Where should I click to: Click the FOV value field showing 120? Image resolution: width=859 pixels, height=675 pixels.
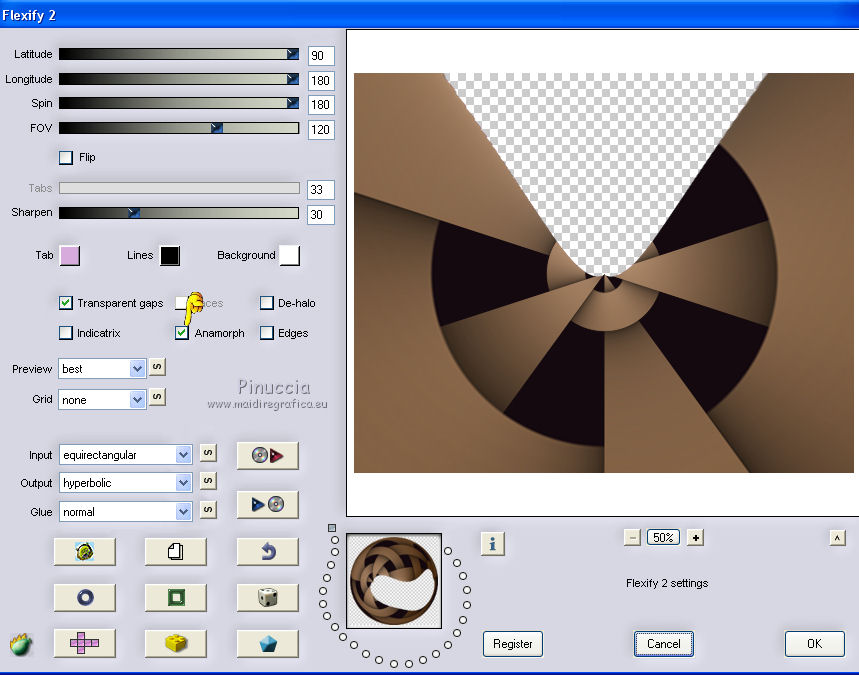[x=321, y=130]
